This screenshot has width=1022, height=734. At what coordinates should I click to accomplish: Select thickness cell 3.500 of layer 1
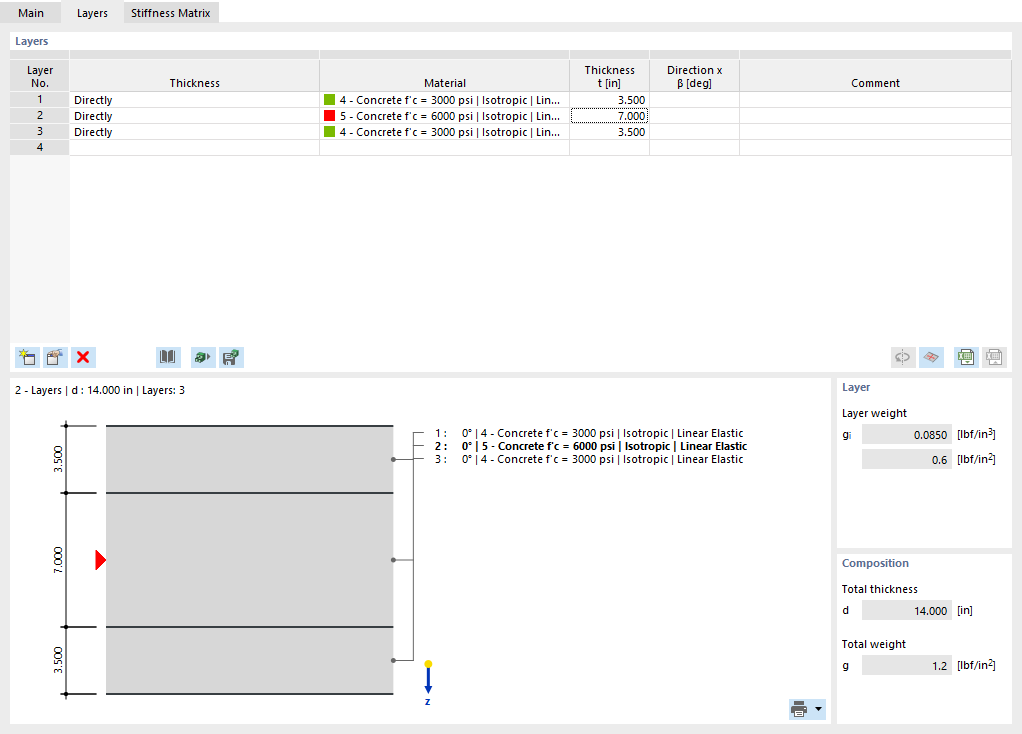tap(609, 100)
